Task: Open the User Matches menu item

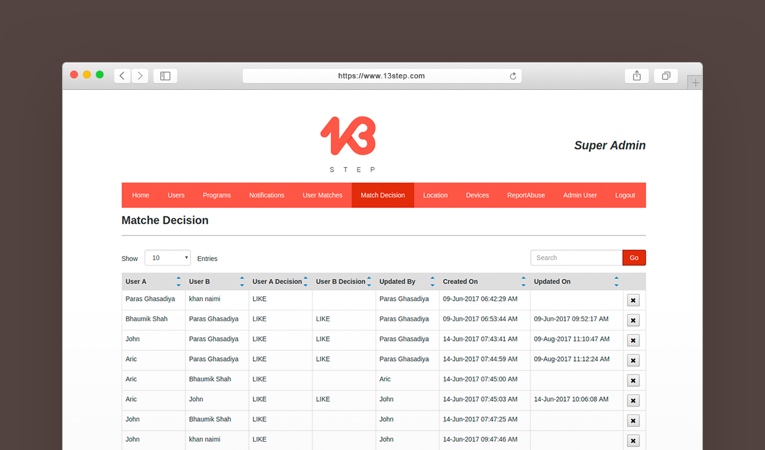Action: (x=322, y=195)
